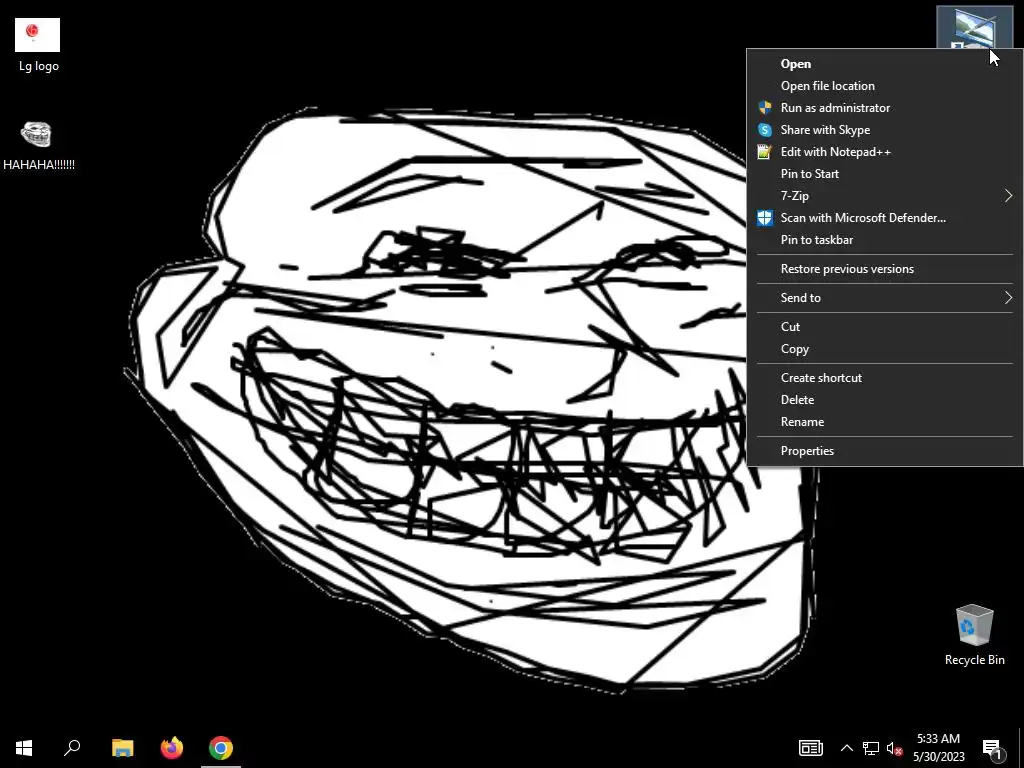This screenshot has width=1024, height=768.
Task: Choose Delete from the context menu
Action: 884,400
